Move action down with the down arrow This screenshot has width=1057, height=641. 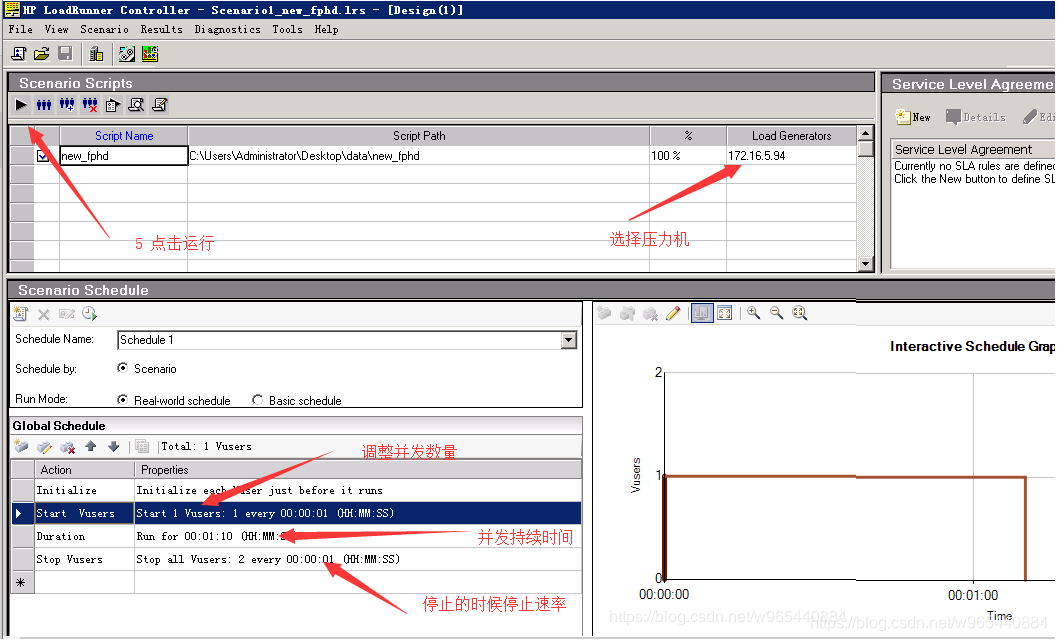pos(113,446)
